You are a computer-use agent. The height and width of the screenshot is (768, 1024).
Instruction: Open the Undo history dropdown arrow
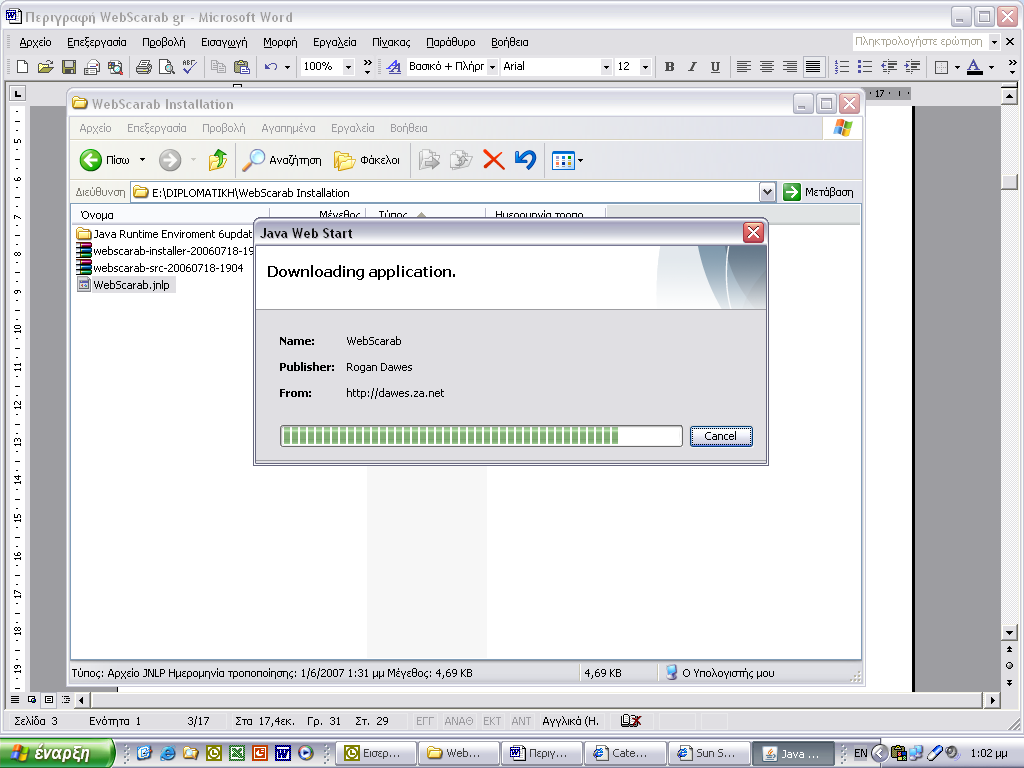(x=287, y=67)
